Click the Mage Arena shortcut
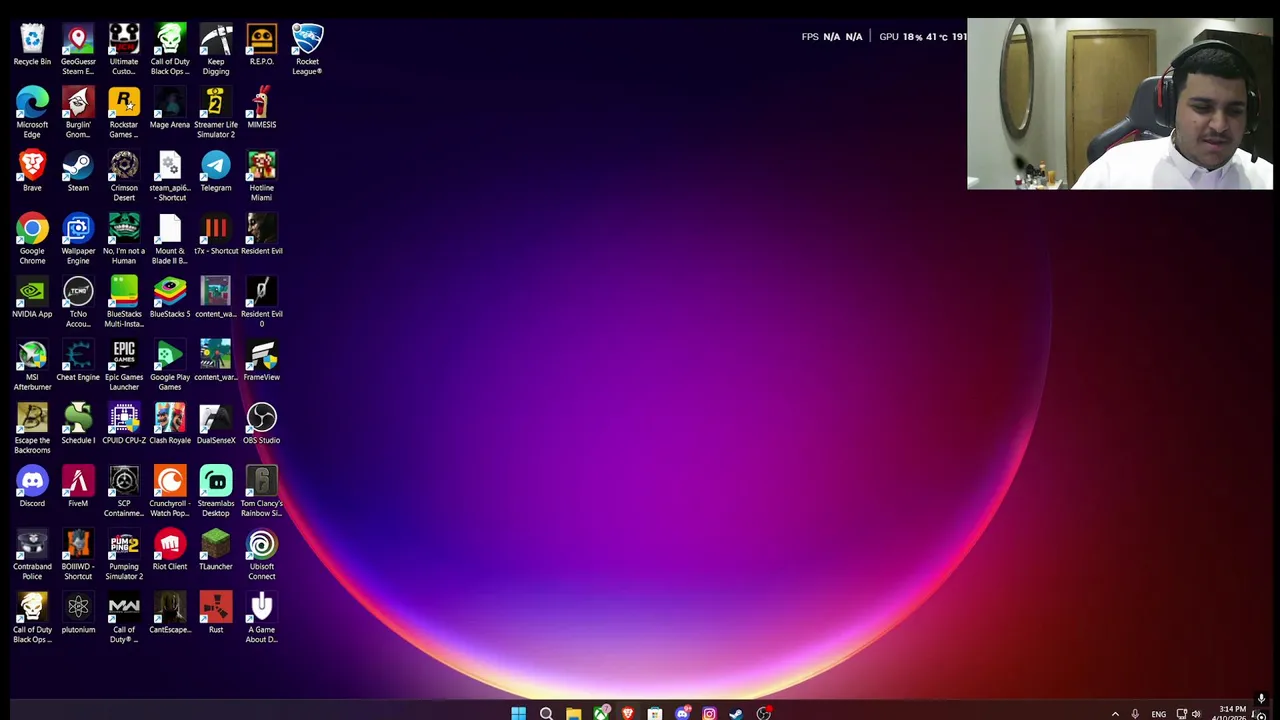The height and width of the screenshot is (720, 1280). pos(170,109)
